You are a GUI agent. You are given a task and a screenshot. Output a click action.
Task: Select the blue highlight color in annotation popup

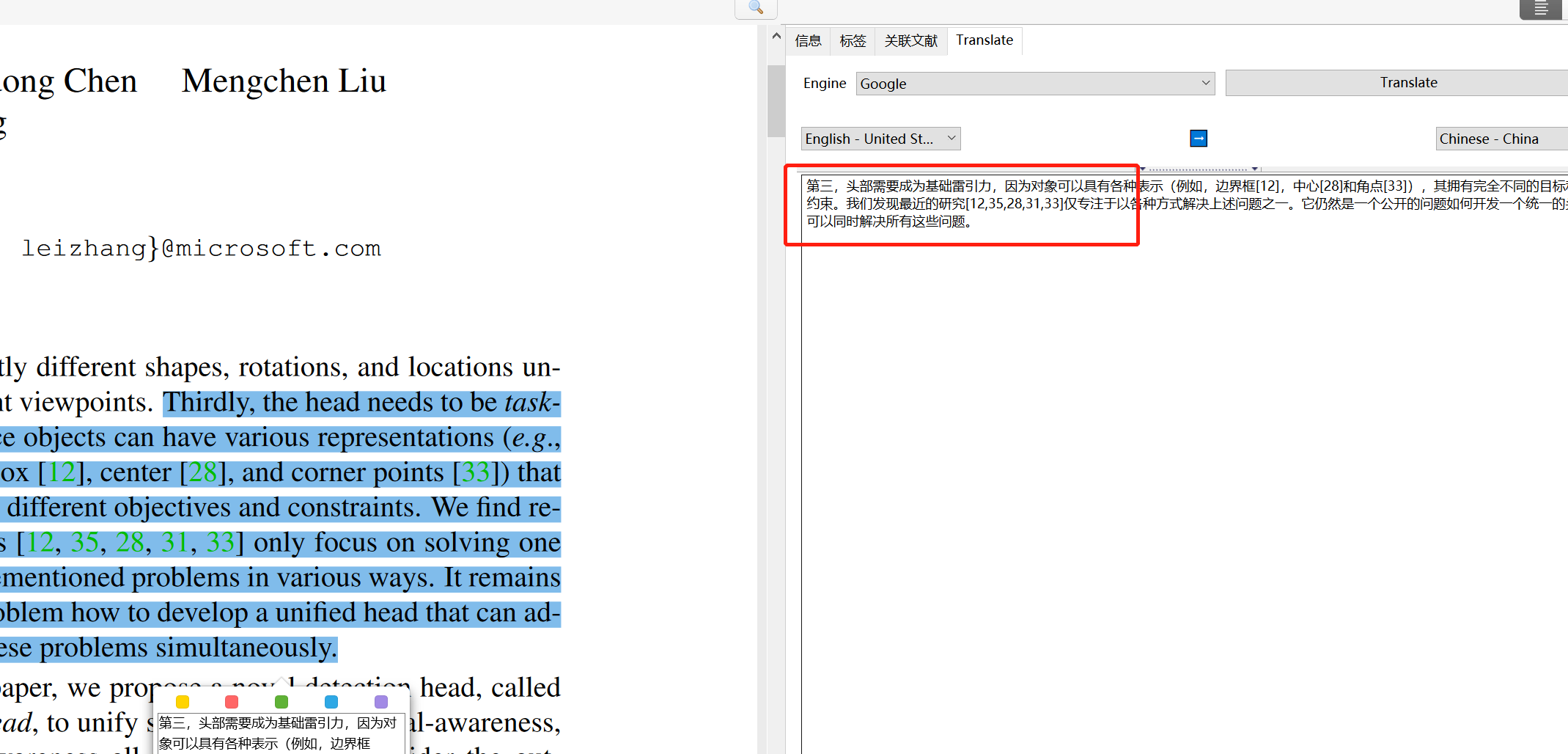pyautogui.click(x=331, y=702)
